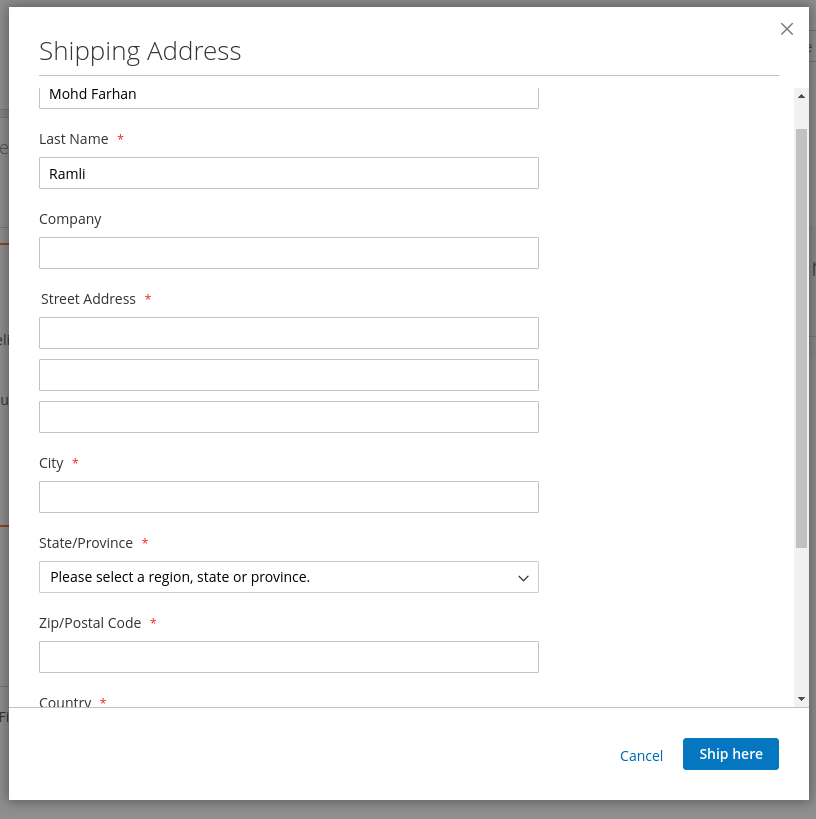Click the scrollbar down arrow
Screen dimensions: 816x819
801,698
